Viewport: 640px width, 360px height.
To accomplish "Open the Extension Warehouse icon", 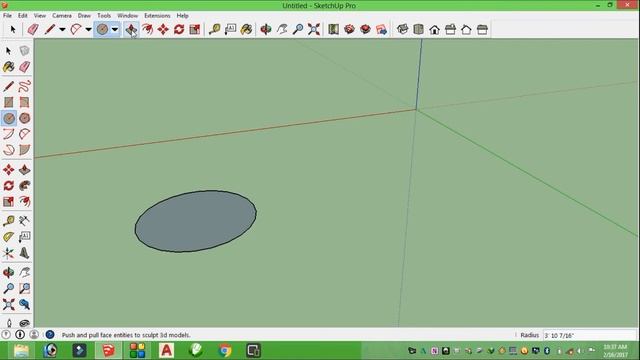I will click(365, 29).
